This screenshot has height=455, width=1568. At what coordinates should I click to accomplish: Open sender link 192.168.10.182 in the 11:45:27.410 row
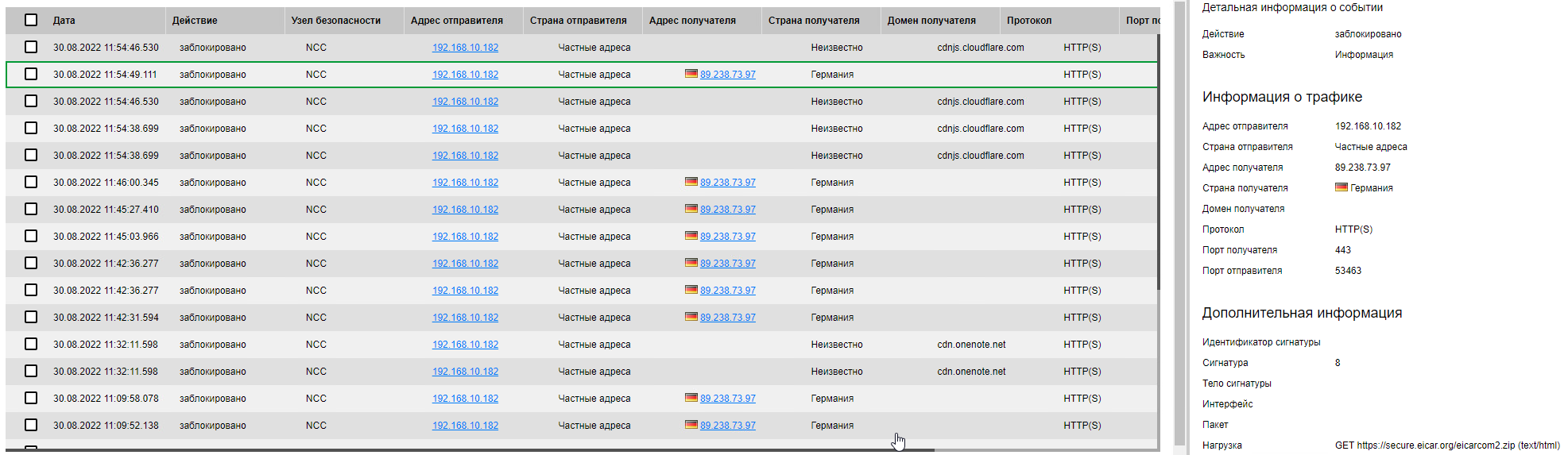pyautogui.click(x=465, y=210)
